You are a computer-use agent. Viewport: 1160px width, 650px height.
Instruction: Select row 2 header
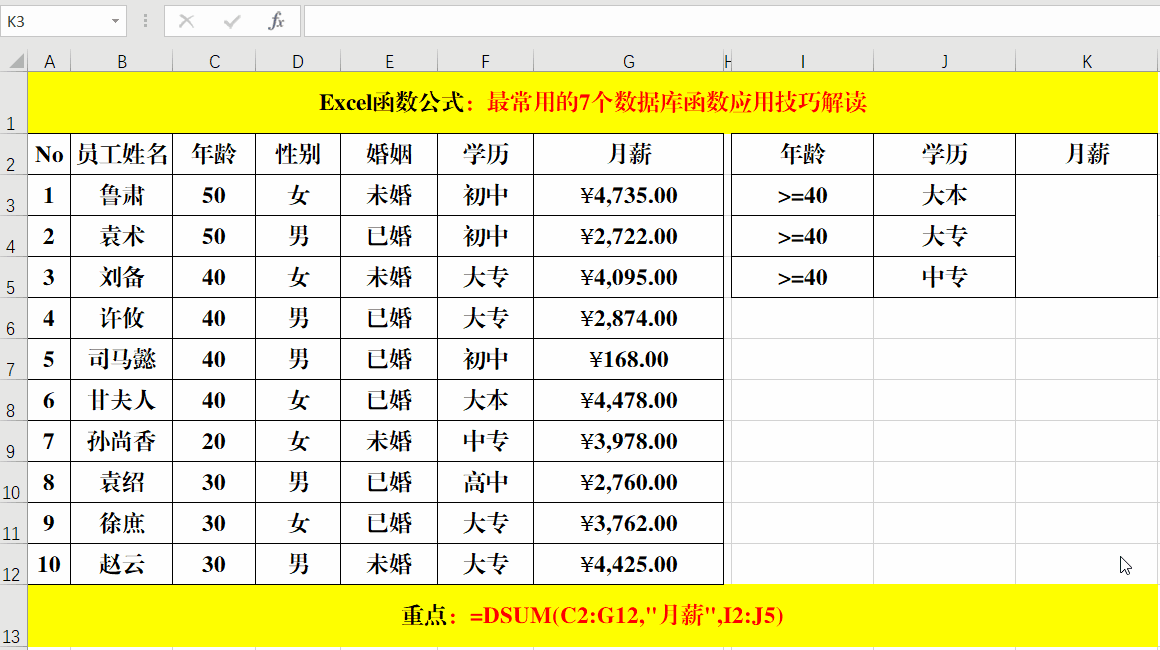[x=11, y=154]
